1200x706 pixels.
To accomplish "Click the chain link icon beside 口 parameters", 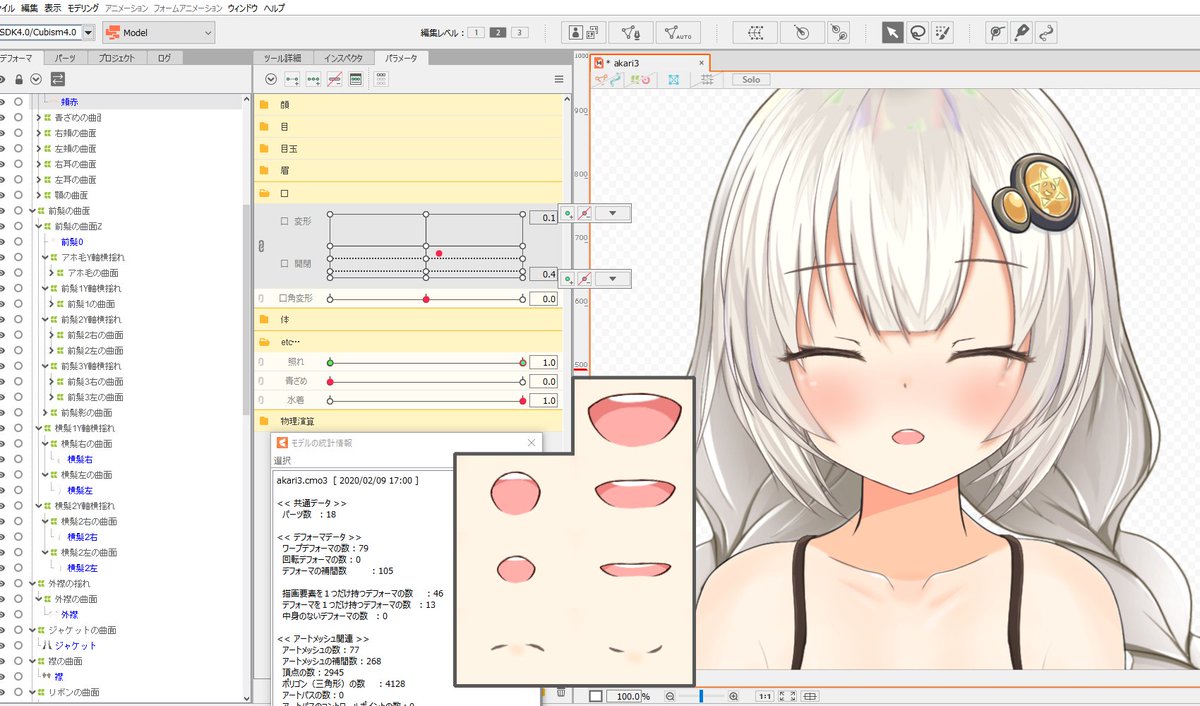I will (x=262, y=245).
